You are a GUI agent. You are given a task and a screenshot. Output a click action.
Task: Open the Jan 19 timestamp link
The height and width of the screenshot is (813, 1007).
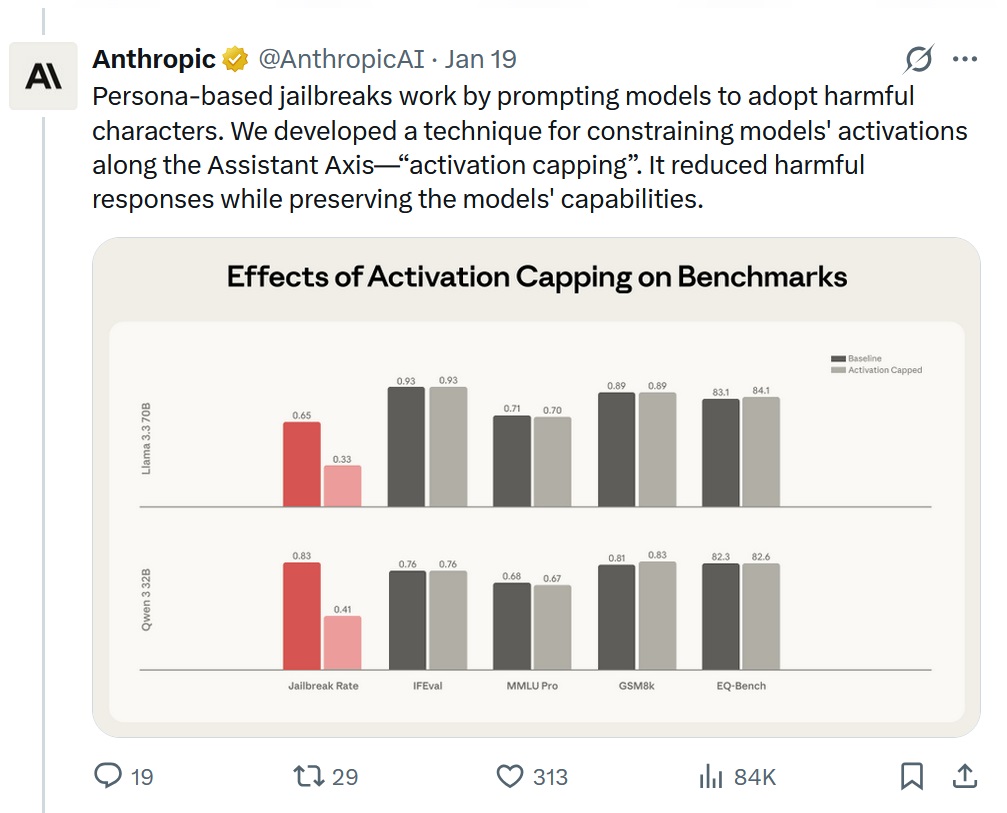(481, 60)
